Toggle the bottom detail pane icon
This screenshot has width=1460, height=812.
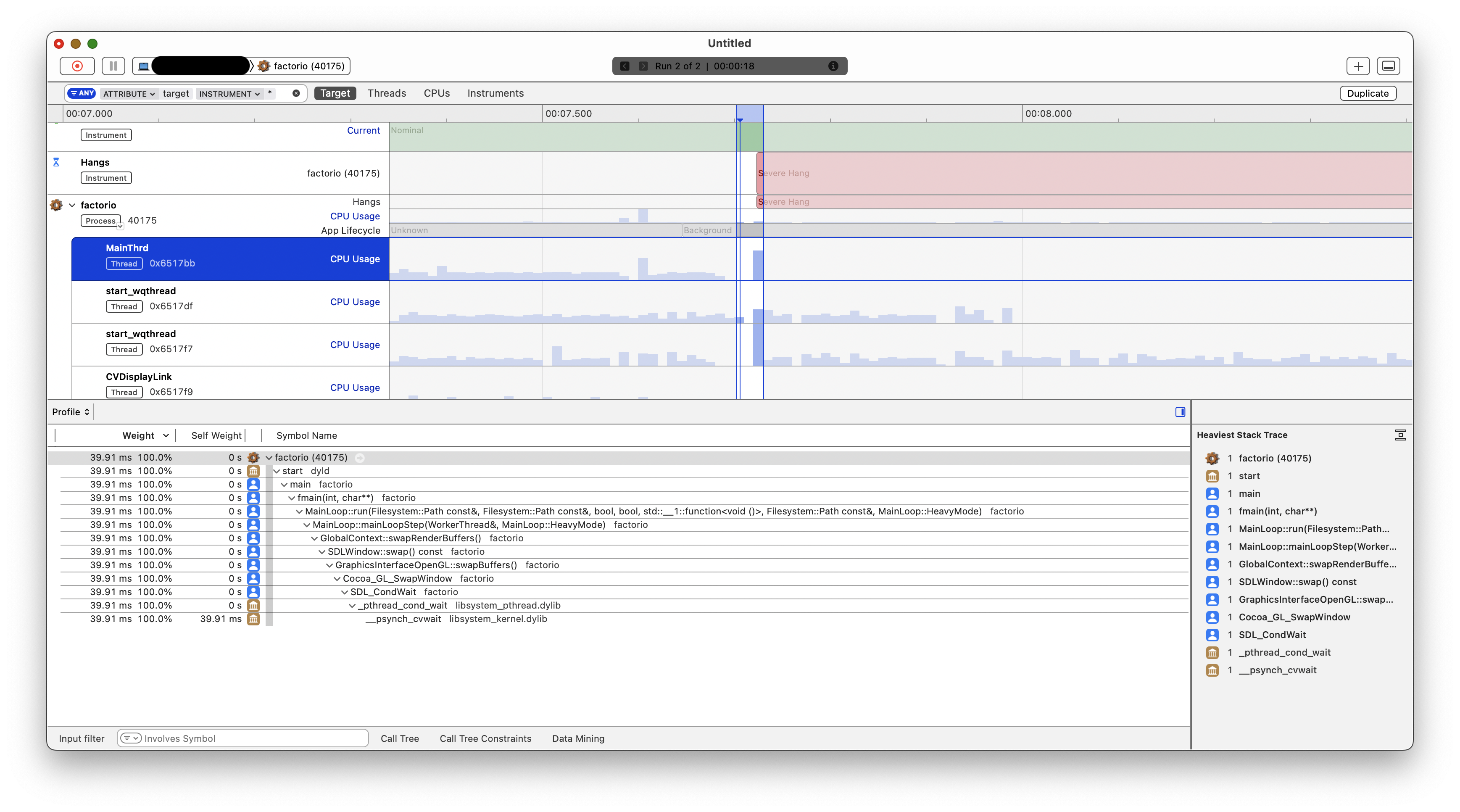click(1388, 66)
